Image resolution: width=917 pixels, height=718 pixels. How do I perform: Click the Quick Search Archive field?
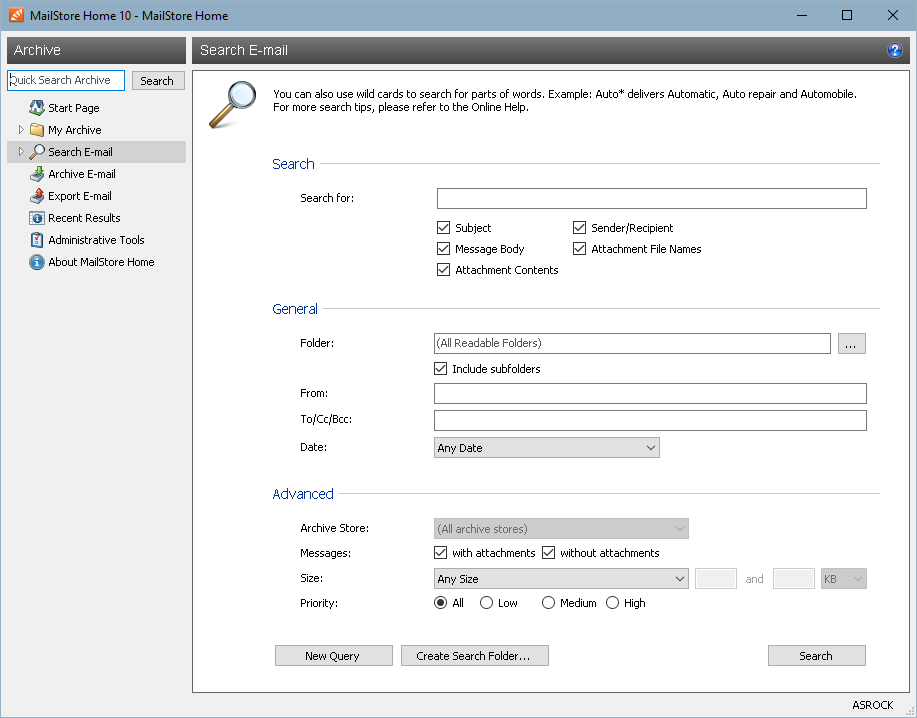pos(66,81)
